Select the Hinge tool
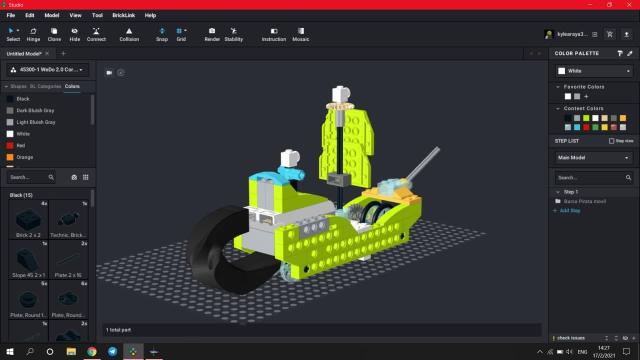 (33, 35)
